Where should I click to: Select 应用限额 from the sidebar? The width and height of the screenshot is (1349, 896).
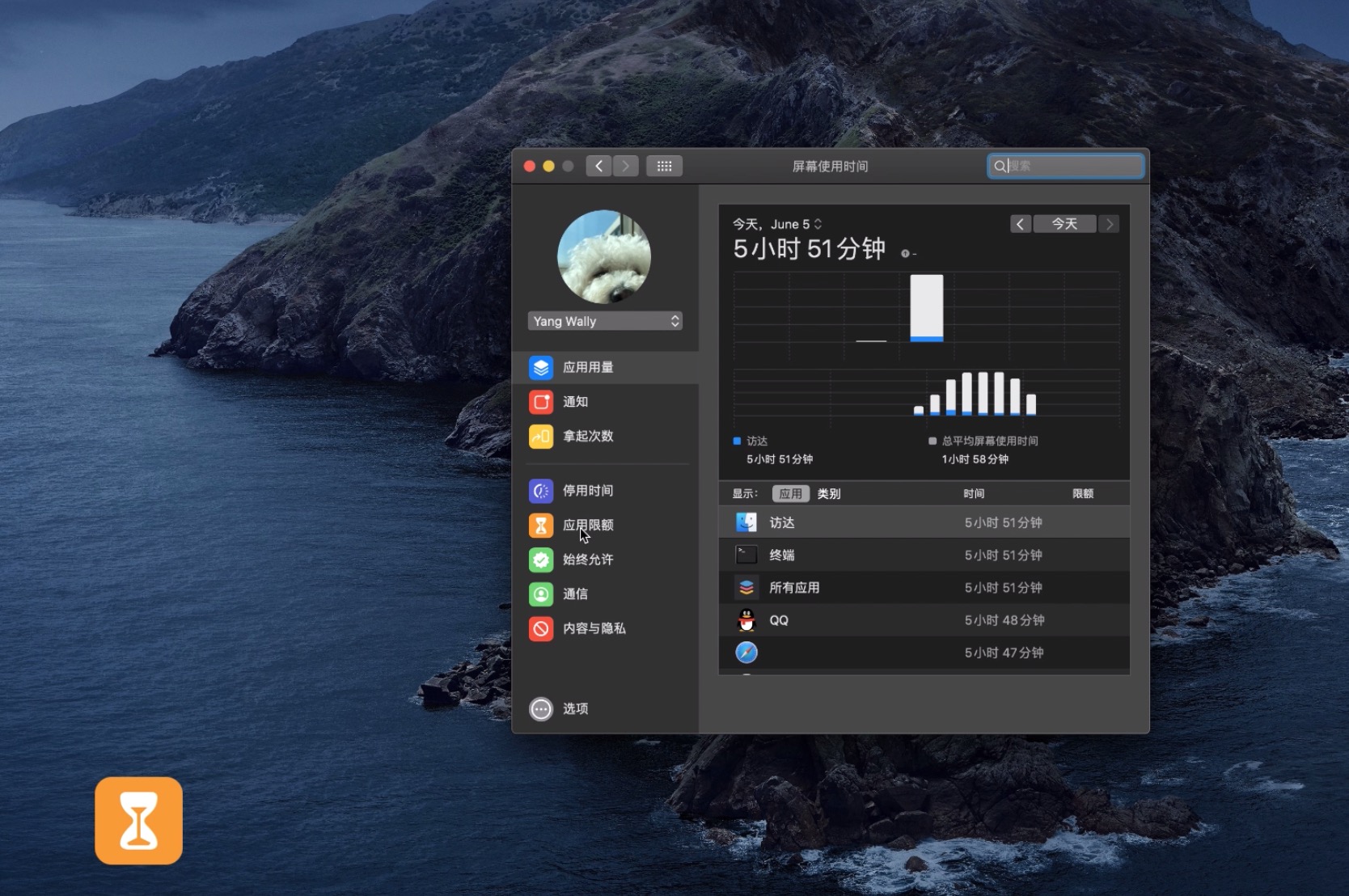(586, 526)
